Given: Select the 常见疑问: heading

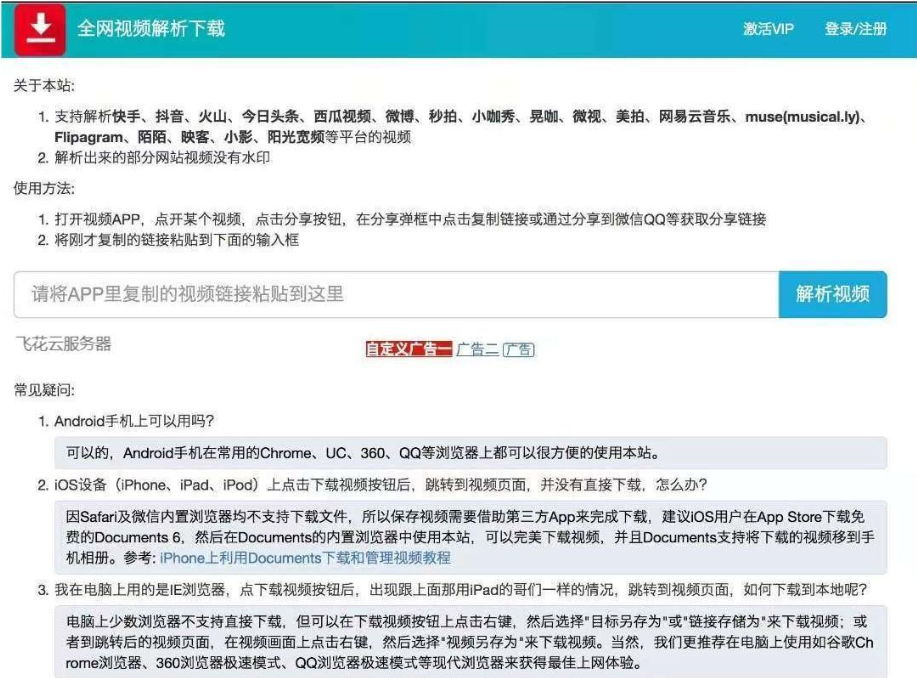Looking at the screenshot, I should tap(44, 390).
